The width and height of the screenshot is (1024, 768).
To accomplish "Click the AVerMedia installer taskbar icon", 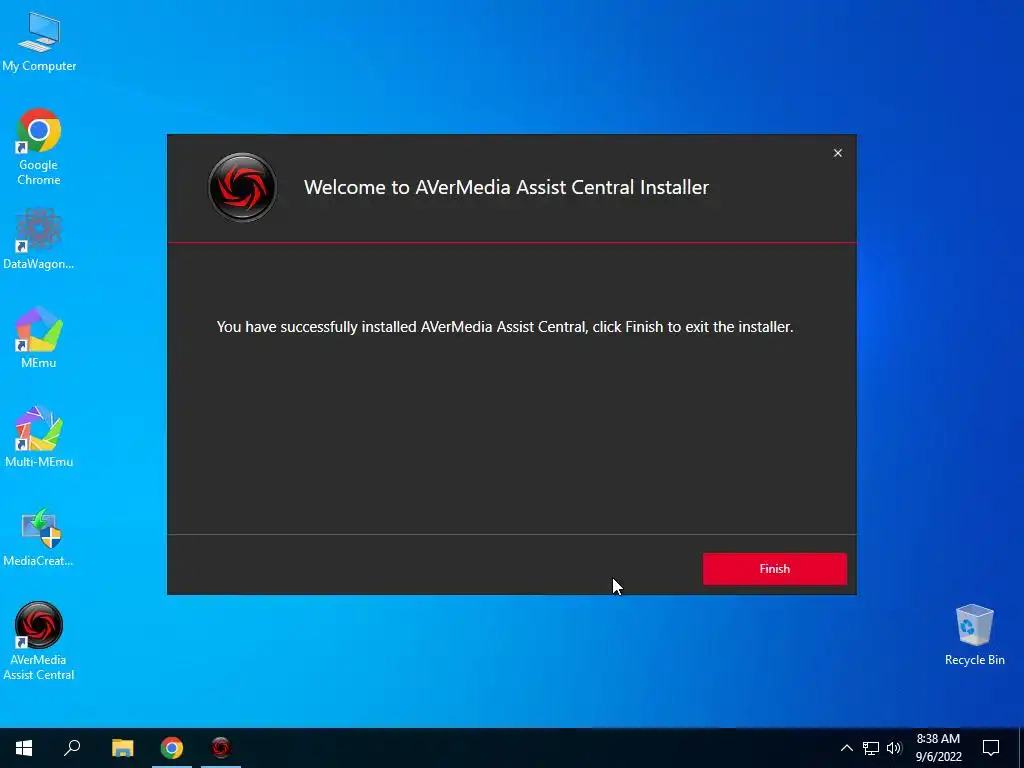I will (221, 748).
